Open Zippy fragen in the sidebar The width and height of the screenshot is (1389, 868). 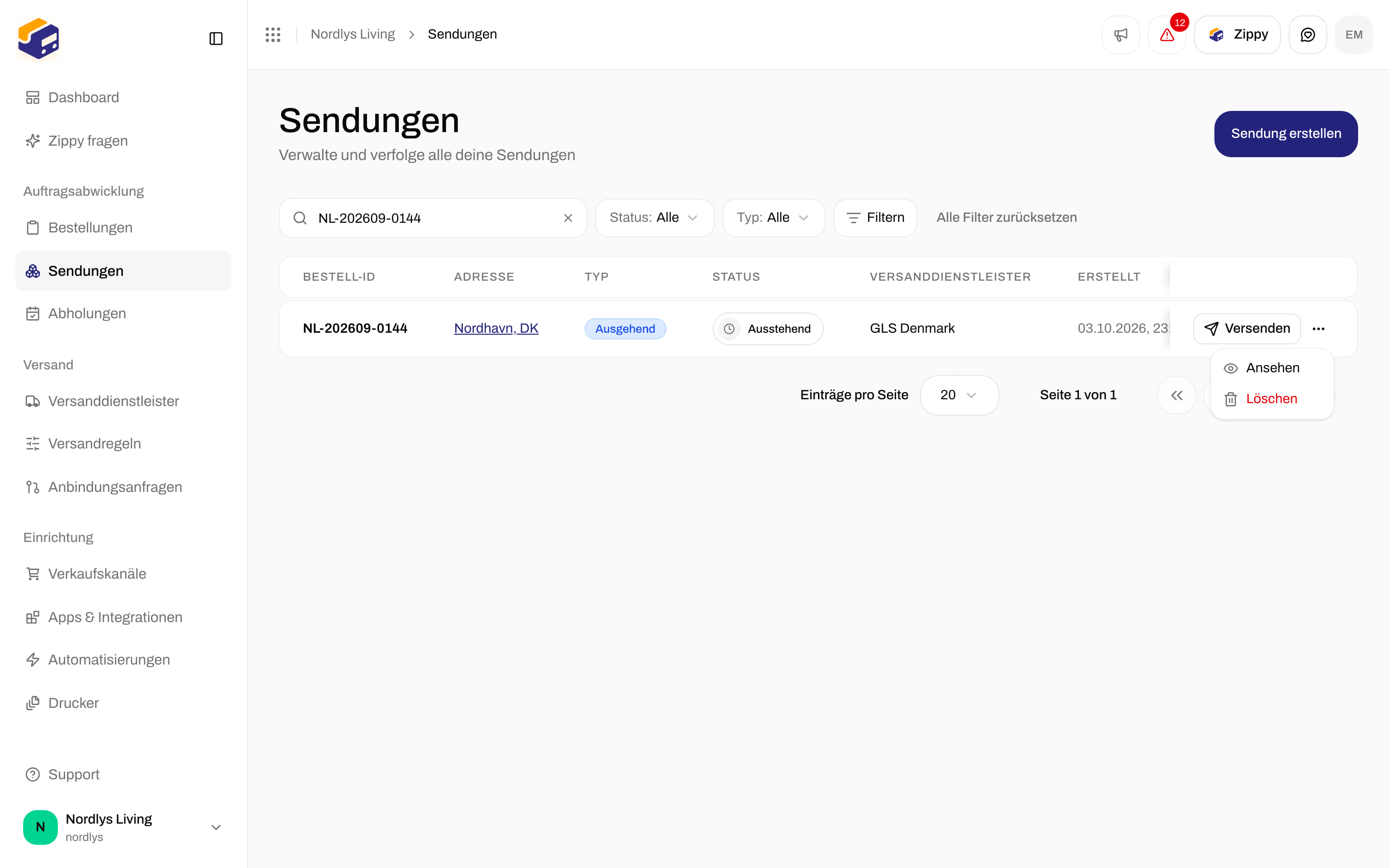pyautogui.click(x=123, y=141)
